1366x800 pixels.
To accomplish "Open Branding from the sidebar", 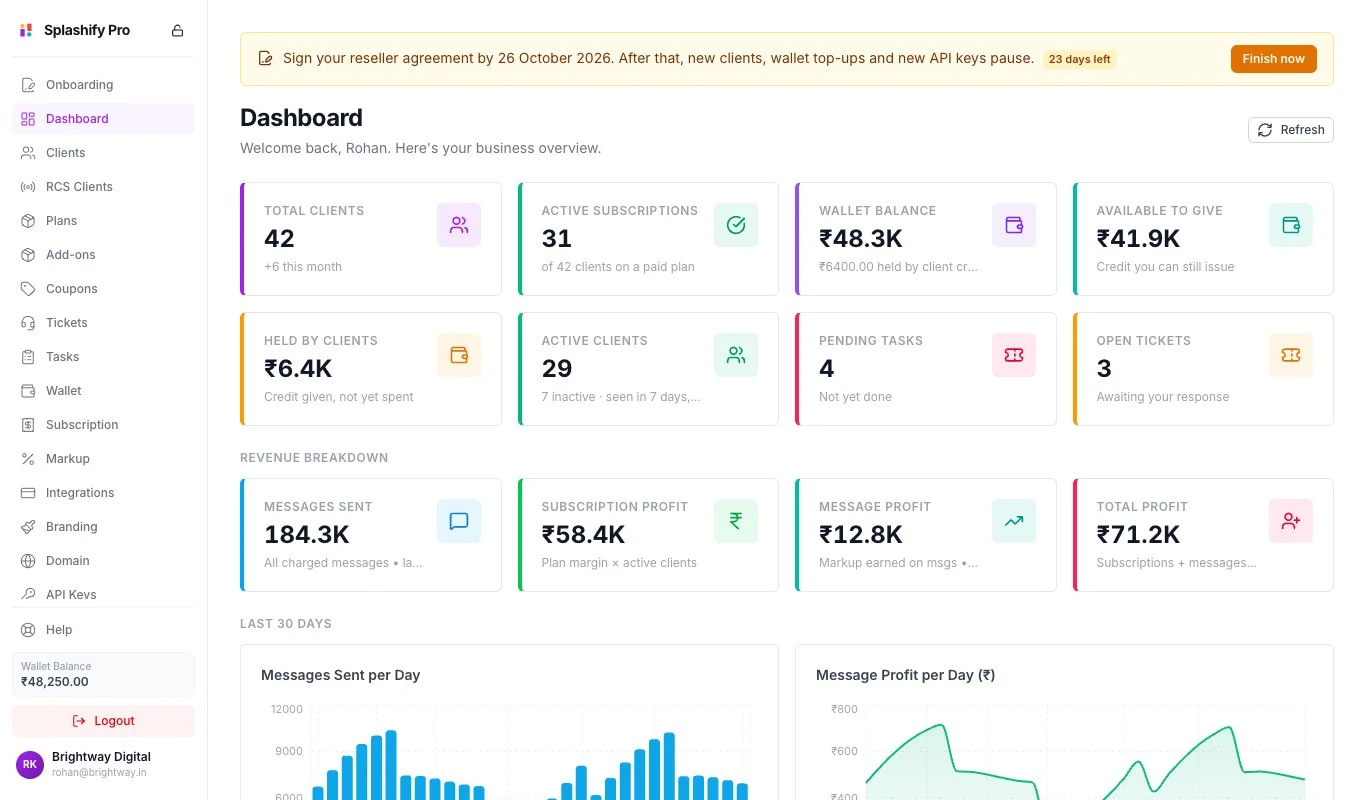I will pos(103,527).
